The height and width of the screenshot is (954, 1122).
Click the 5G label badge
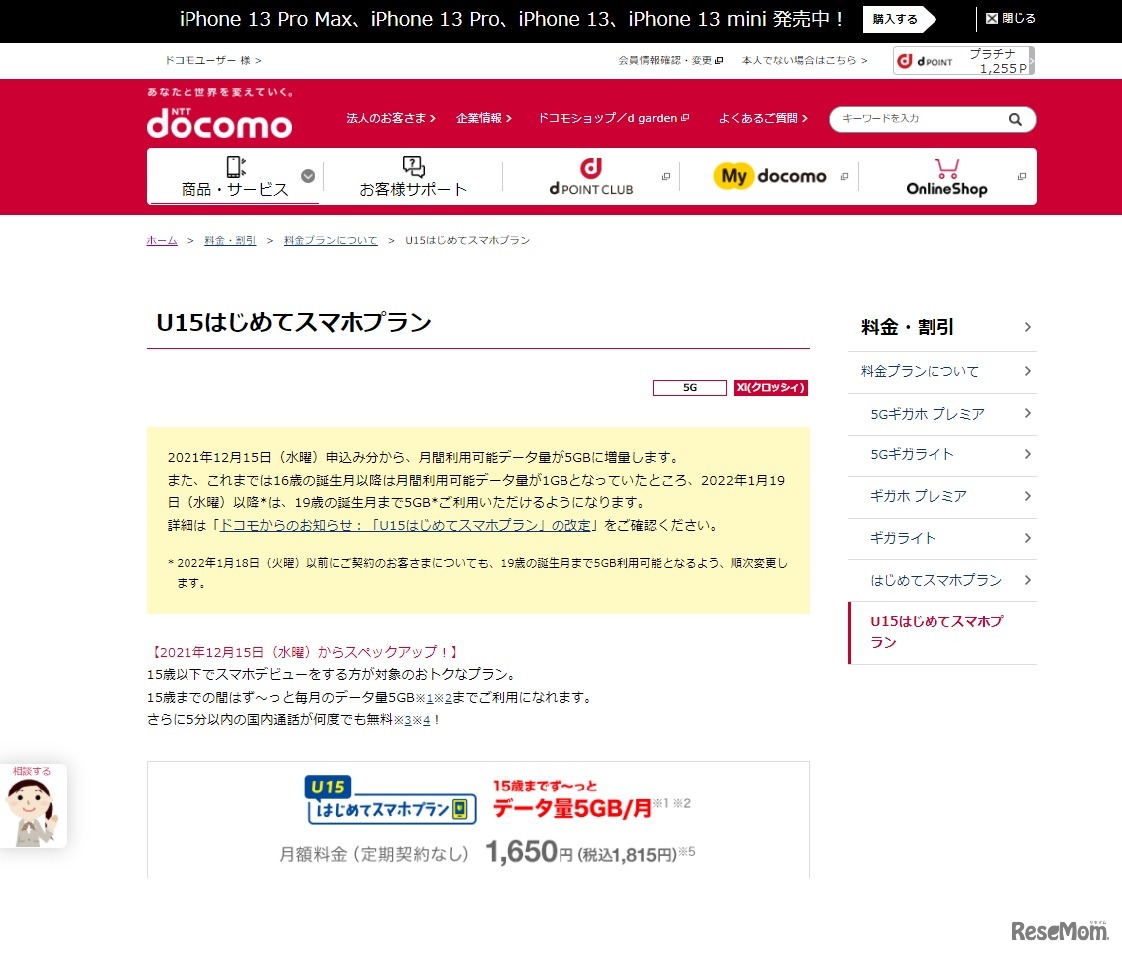(690, 387)
